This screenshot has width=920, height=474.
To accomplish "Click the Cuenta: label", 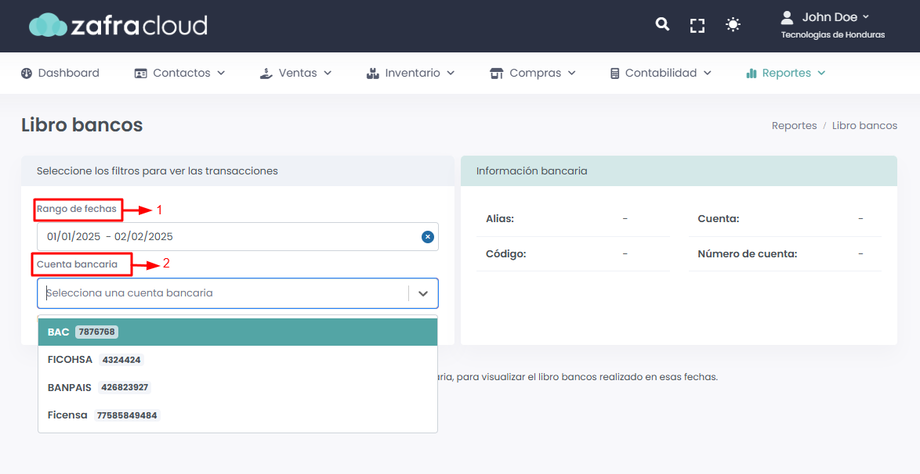I will coord(718,219).
